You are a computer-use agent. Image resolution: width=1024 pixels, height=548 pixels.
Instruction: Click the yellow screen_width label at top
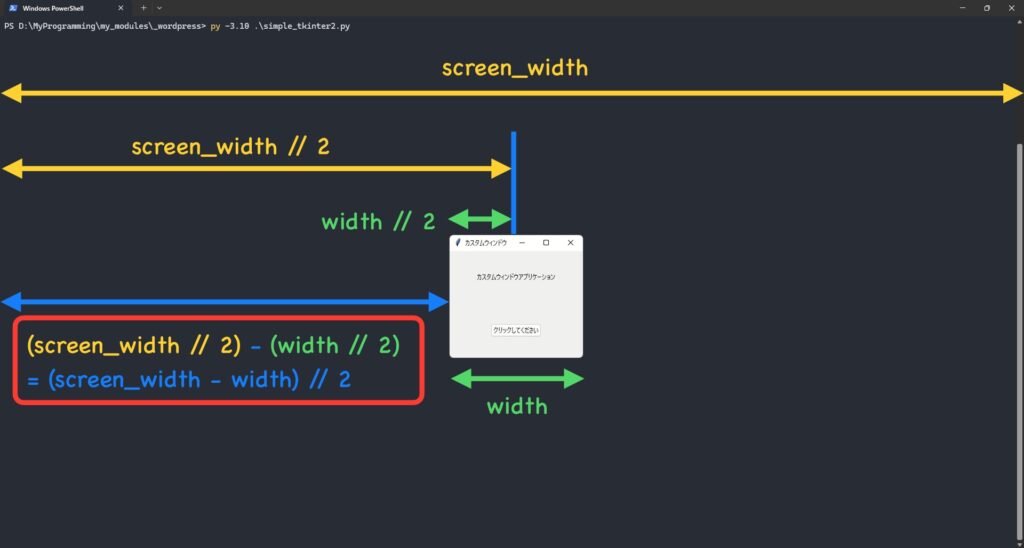(514, 68)
